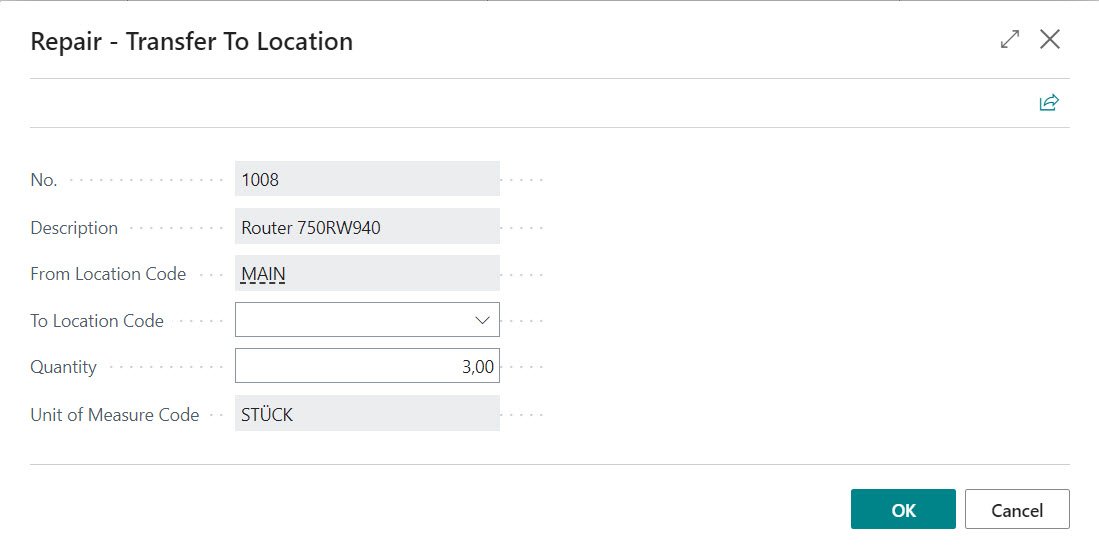Image resolution: width=1099 pixels, height=557 pixels.
Task: Click the Repair - Transfer To Location title
Action: (192, 42)
